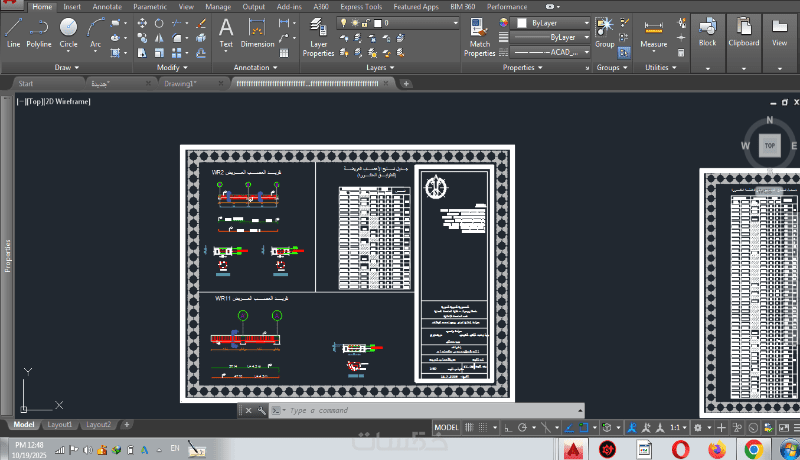
Task: Switch to Layout1 tab
Action: point(60,424)
